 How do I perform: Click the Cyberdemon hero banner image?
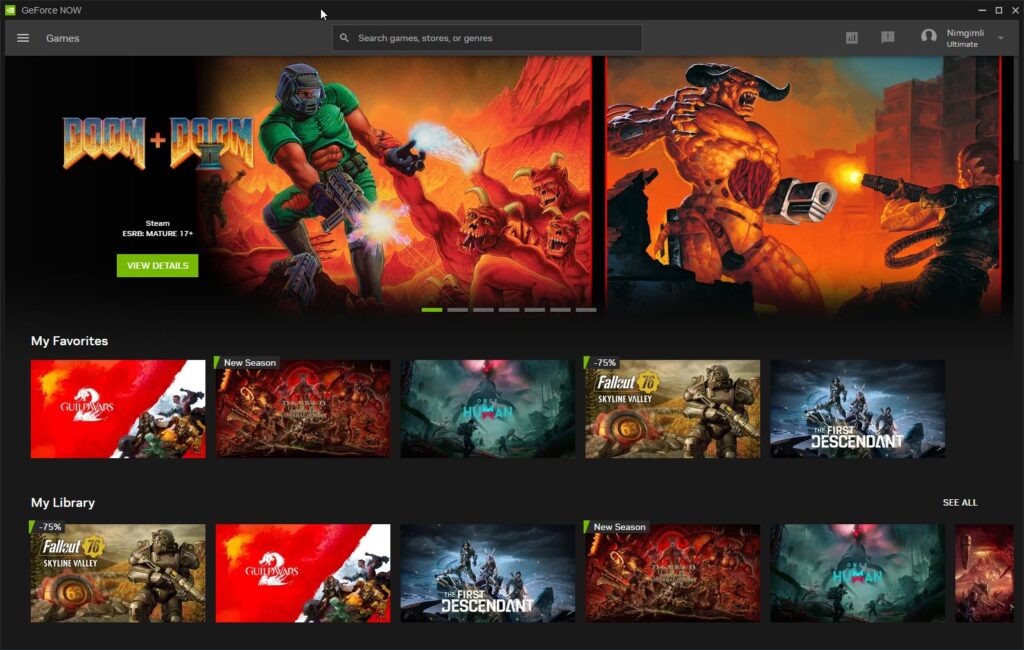[x=803, y=186]
